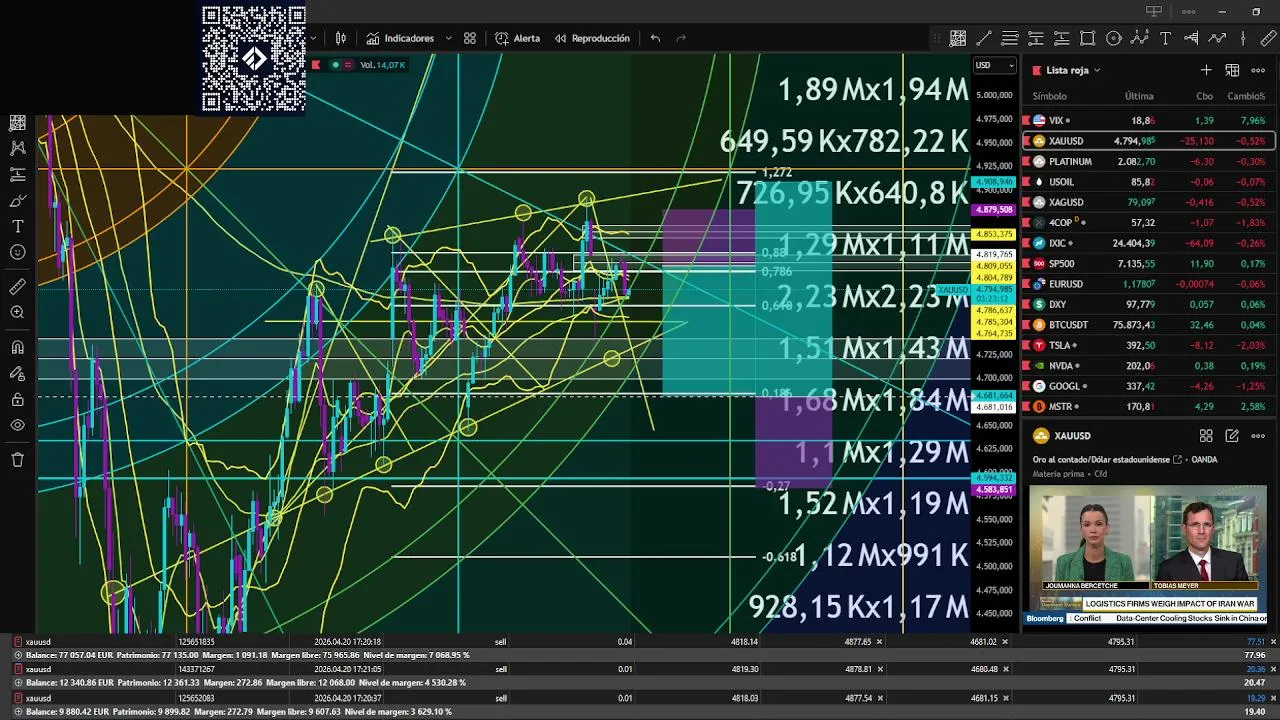Toggle magnet mode in left sidebar

pyautogui.click(x=17, y=348)
